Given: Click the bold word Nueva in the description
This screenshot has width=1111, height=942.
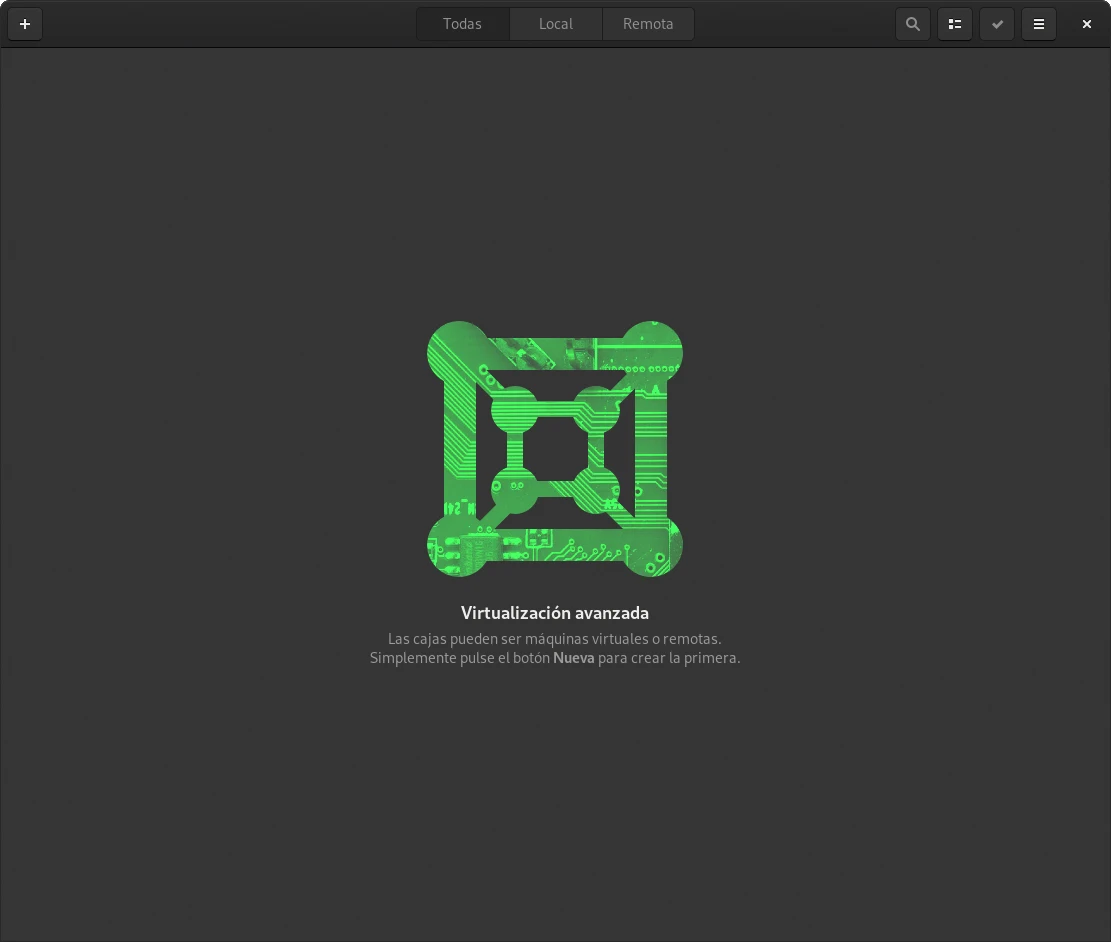Looking at the screenshot, I should [x=573, y=658].
